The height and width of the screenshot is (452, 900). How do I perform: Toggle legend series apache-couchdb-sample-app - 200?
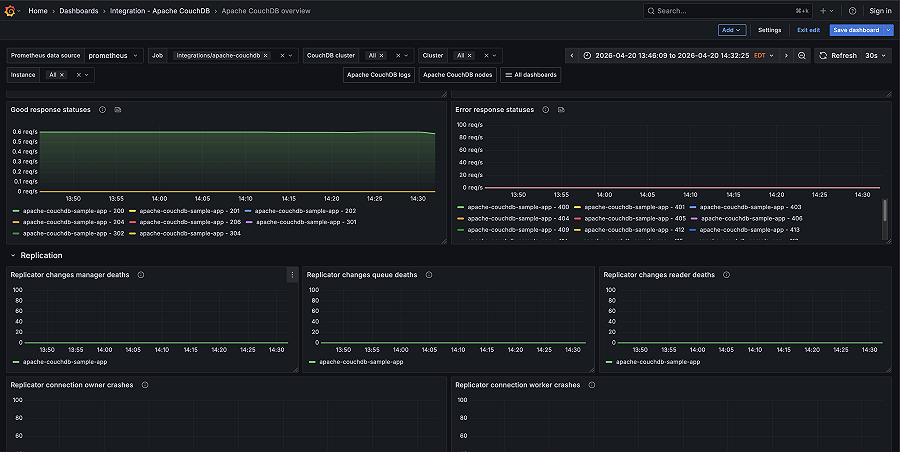73,211
